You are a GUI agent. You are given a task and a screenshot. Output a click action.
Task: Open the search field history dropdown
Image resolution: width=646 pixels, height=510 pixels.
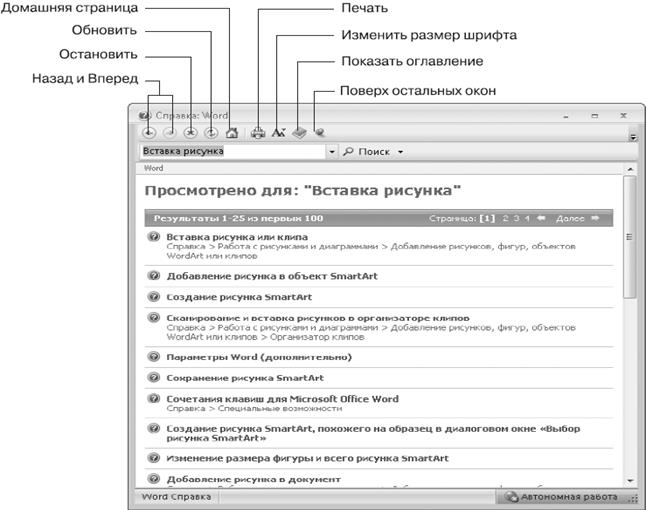332,152
